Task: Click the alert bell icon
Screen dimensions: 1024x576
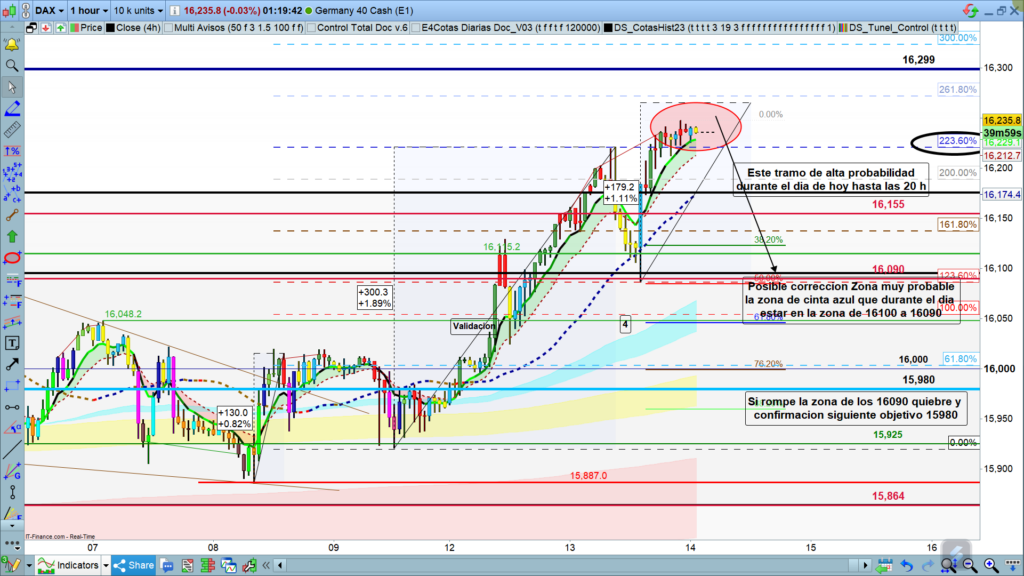Action: pyautogui.click(x=12, y=45)
